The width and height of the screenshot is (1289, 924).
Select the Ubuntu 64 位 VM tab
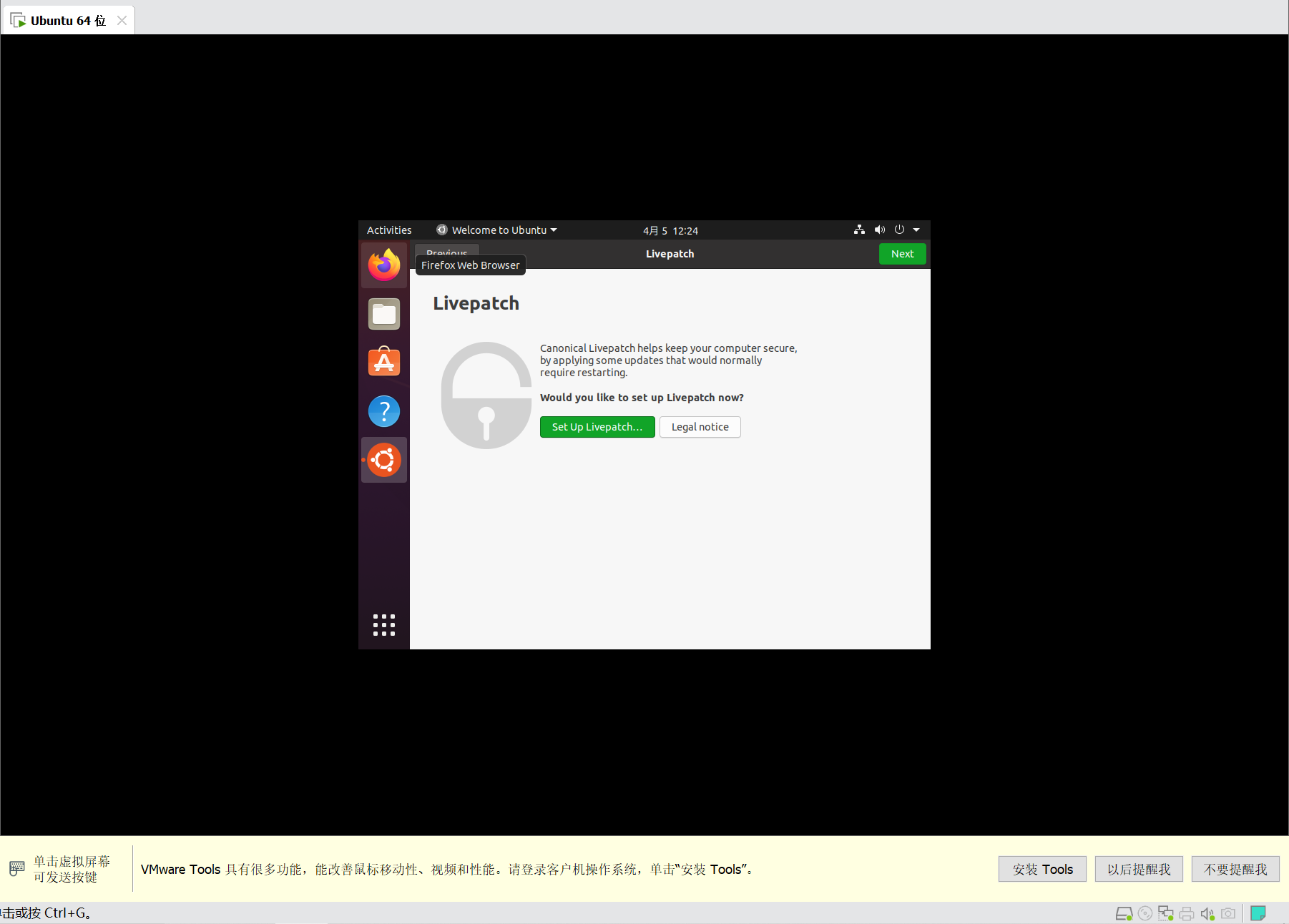coord(68,21)
